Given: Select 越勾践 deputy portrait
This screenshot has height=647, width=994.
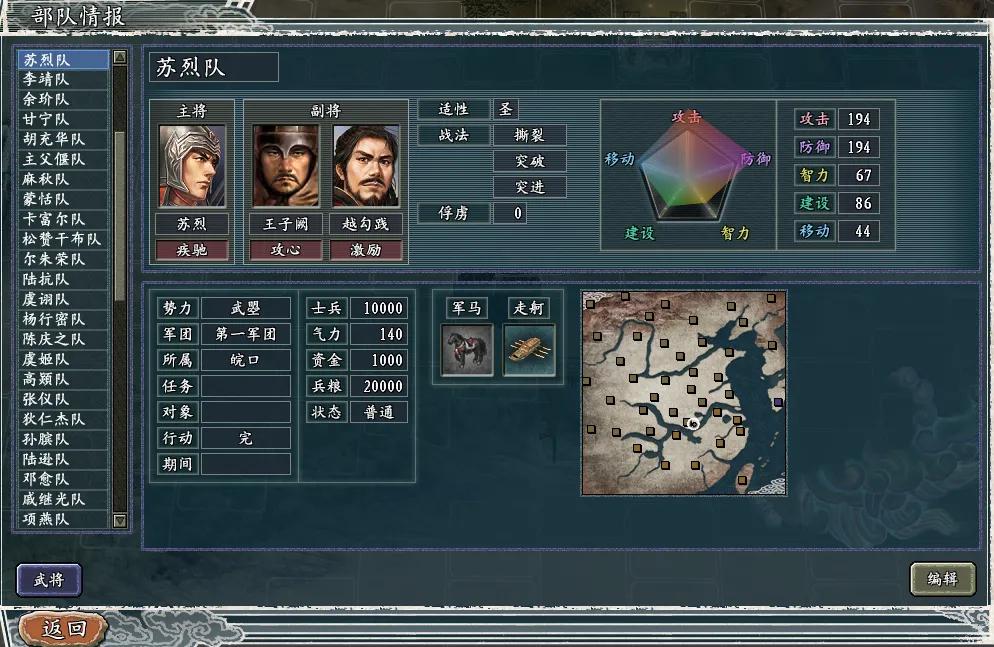Looking at the screenshot, I should (x=366, y=166).
